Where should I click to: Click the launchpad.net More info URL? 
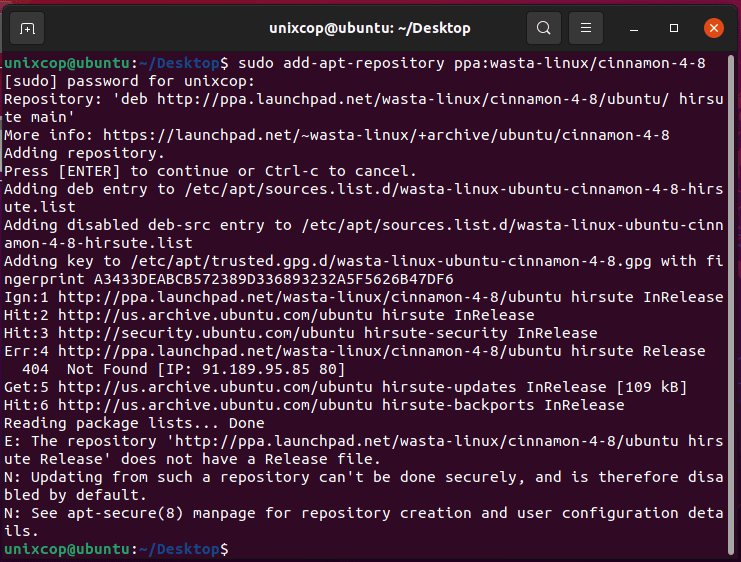[x=386, y=135]
